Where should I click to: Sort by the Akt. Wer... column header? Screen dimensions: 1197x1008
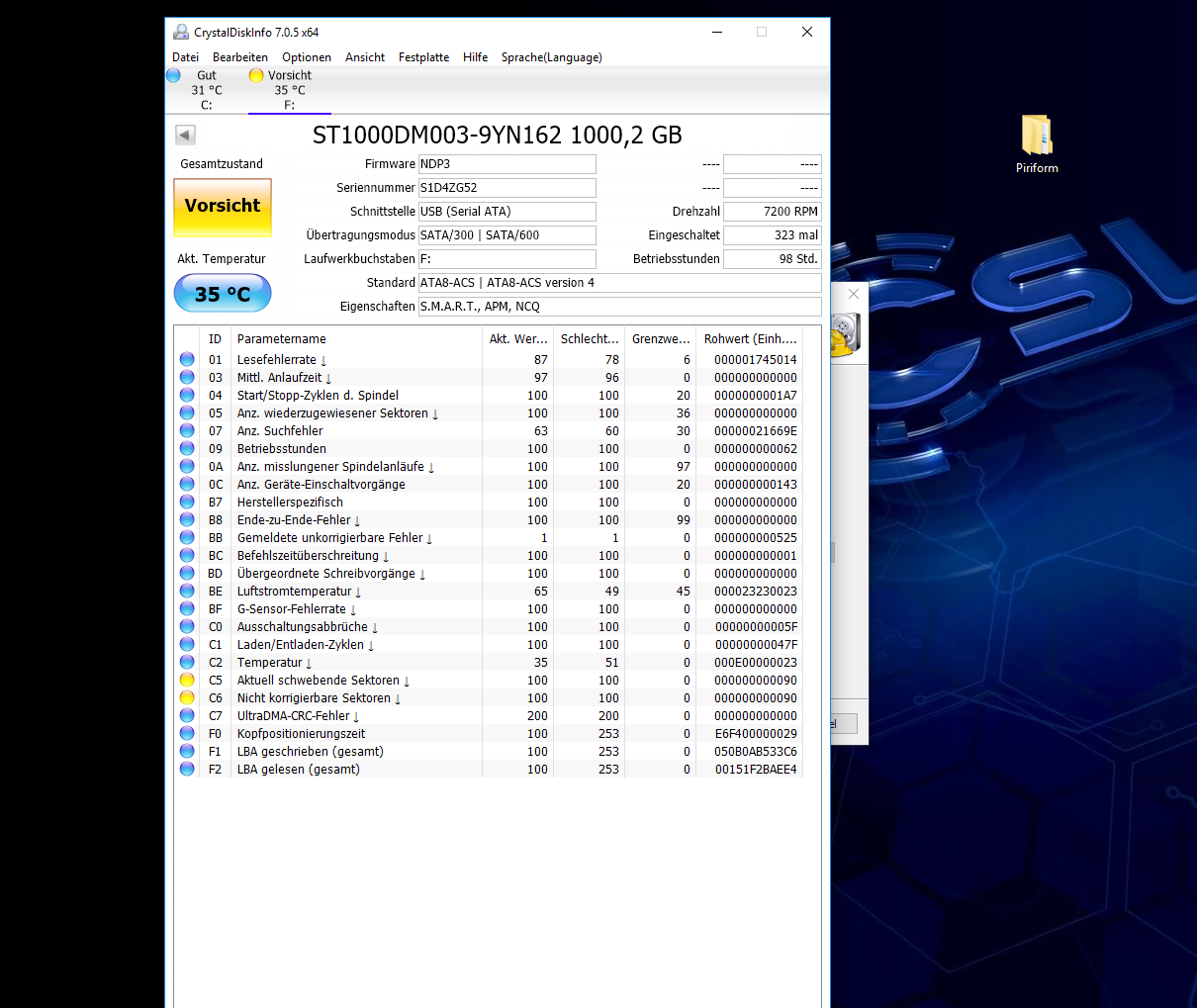pos(517,338)
